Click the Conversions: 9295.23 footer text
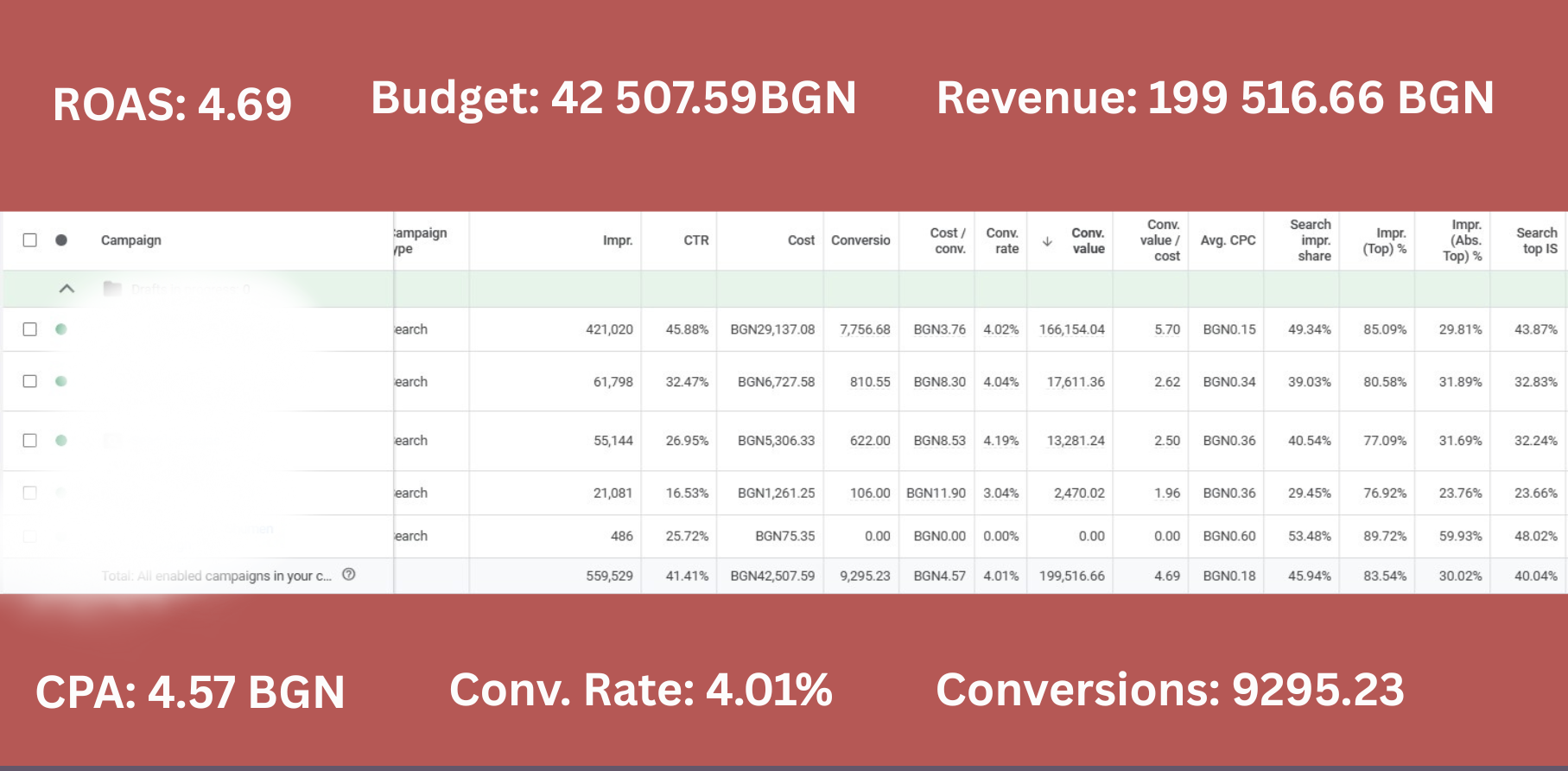Image resolution: width=1568 pixels, height=771 pixels. (1170, 690)
